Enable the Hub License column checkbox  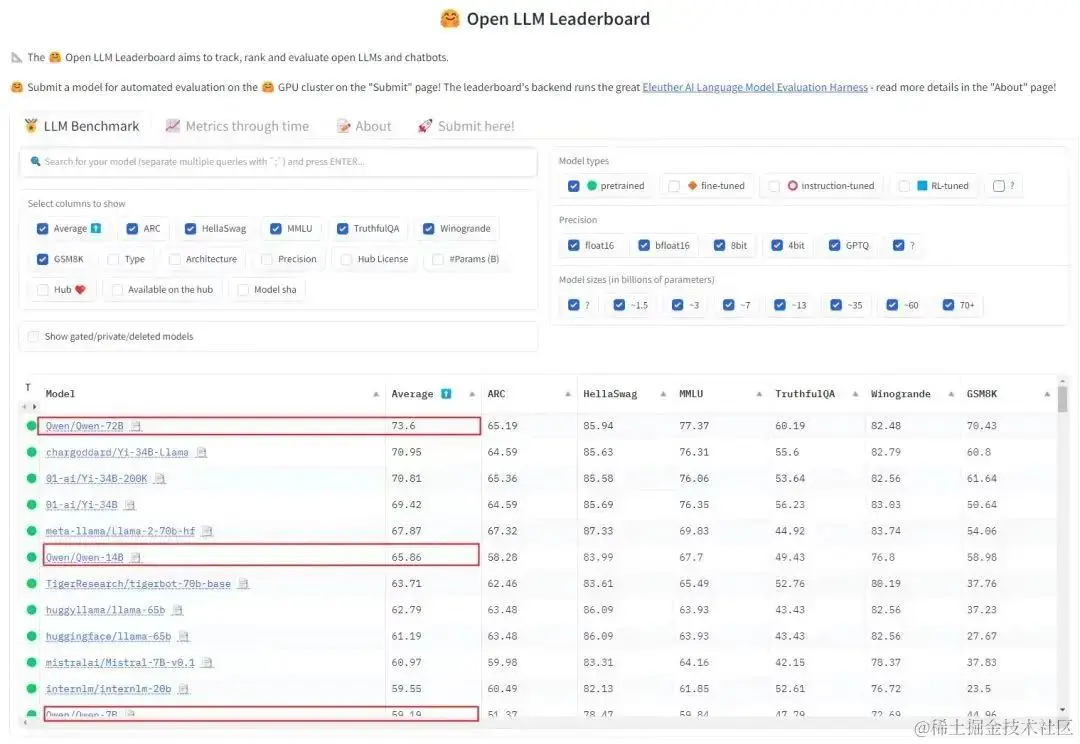click(346, 259)
